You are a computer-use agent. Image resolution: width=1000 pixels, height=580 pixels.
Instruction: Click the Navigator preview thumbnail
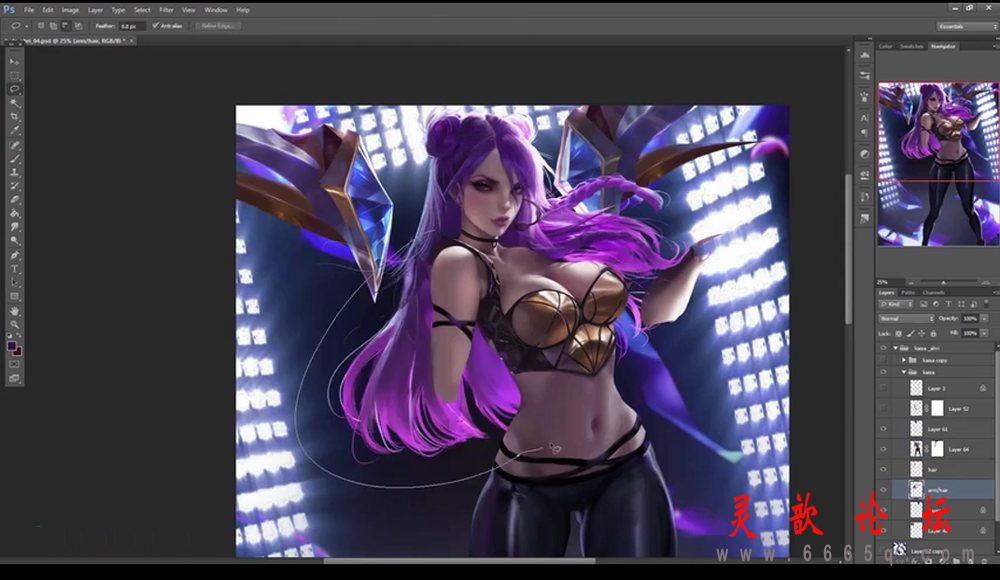[x=938, y=164]
